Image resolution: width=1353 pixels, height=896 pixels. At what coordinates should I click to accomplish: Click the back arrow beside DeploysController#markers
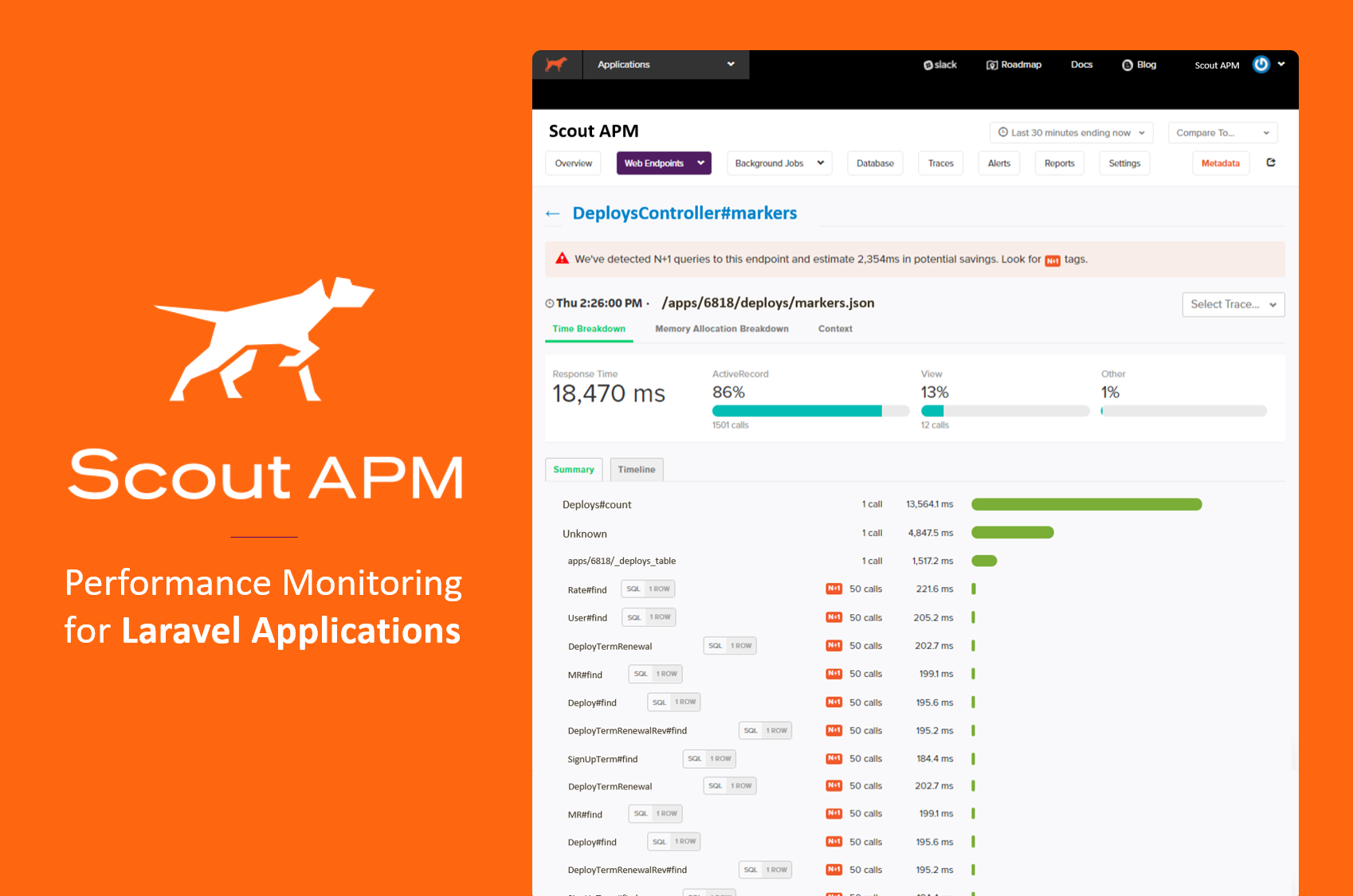(552, 213)
